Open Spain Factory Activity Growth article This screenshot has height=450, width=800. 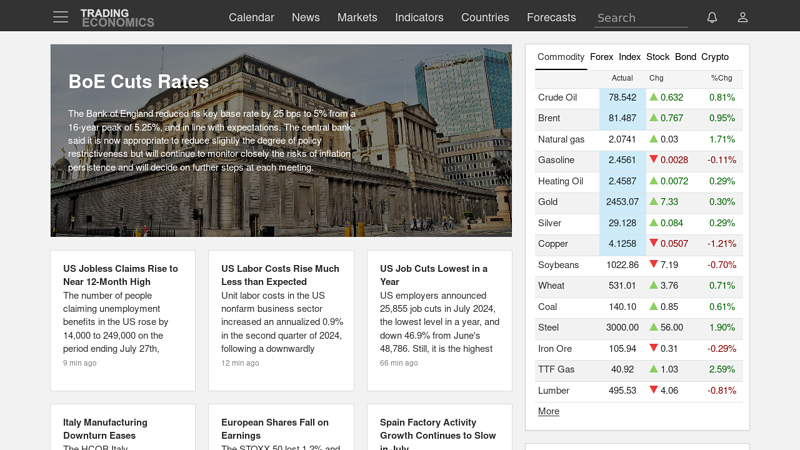438,434
